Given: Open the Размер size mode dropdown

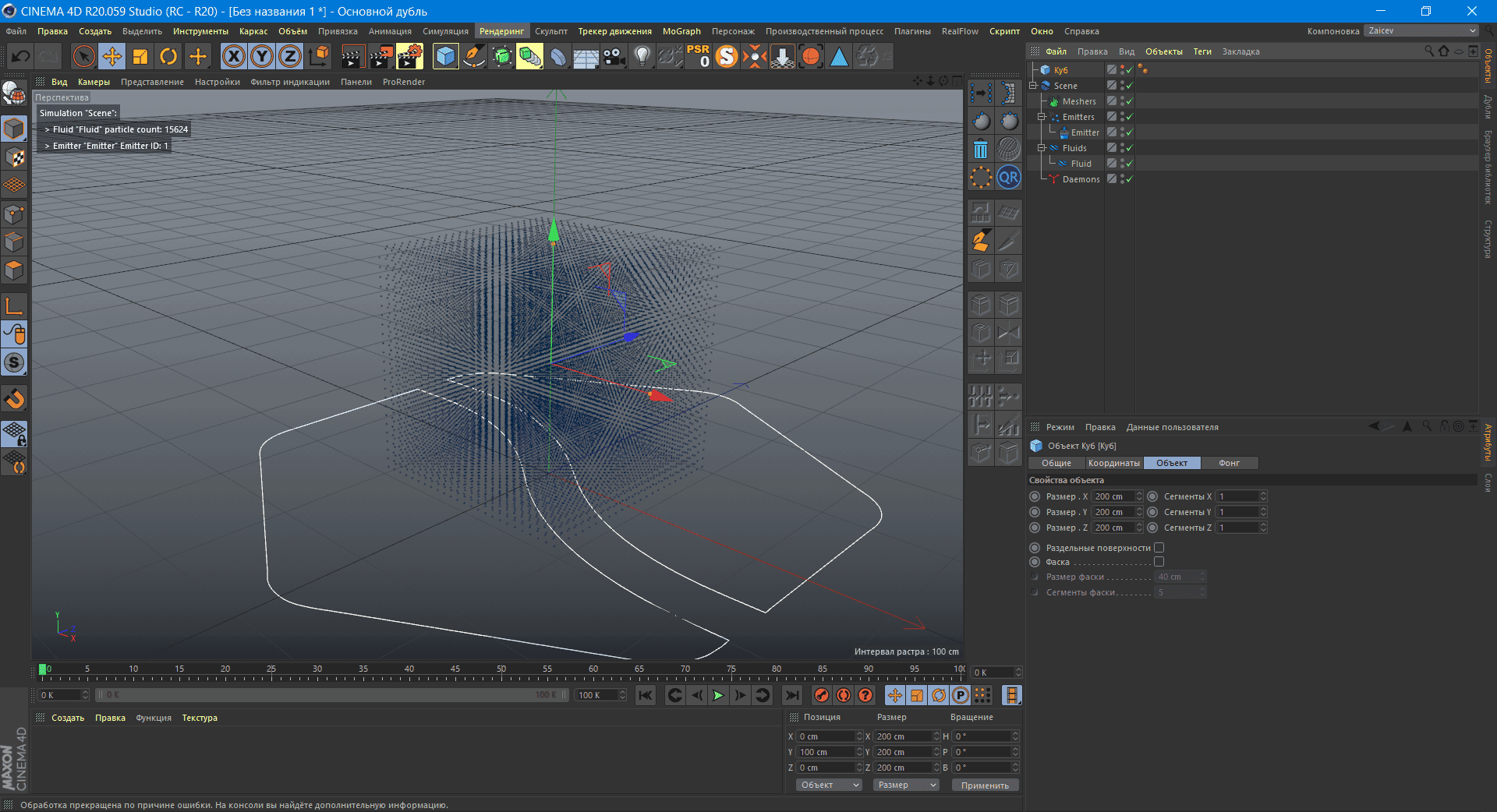Looking at the screenshot, I should [905, 785].
